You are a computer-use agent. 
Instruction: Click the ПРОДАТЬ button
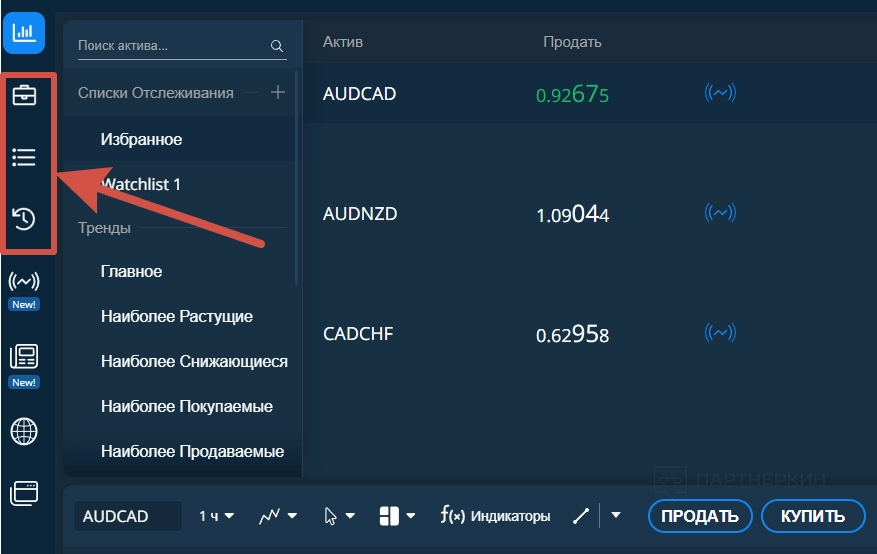tap(700, 516)
